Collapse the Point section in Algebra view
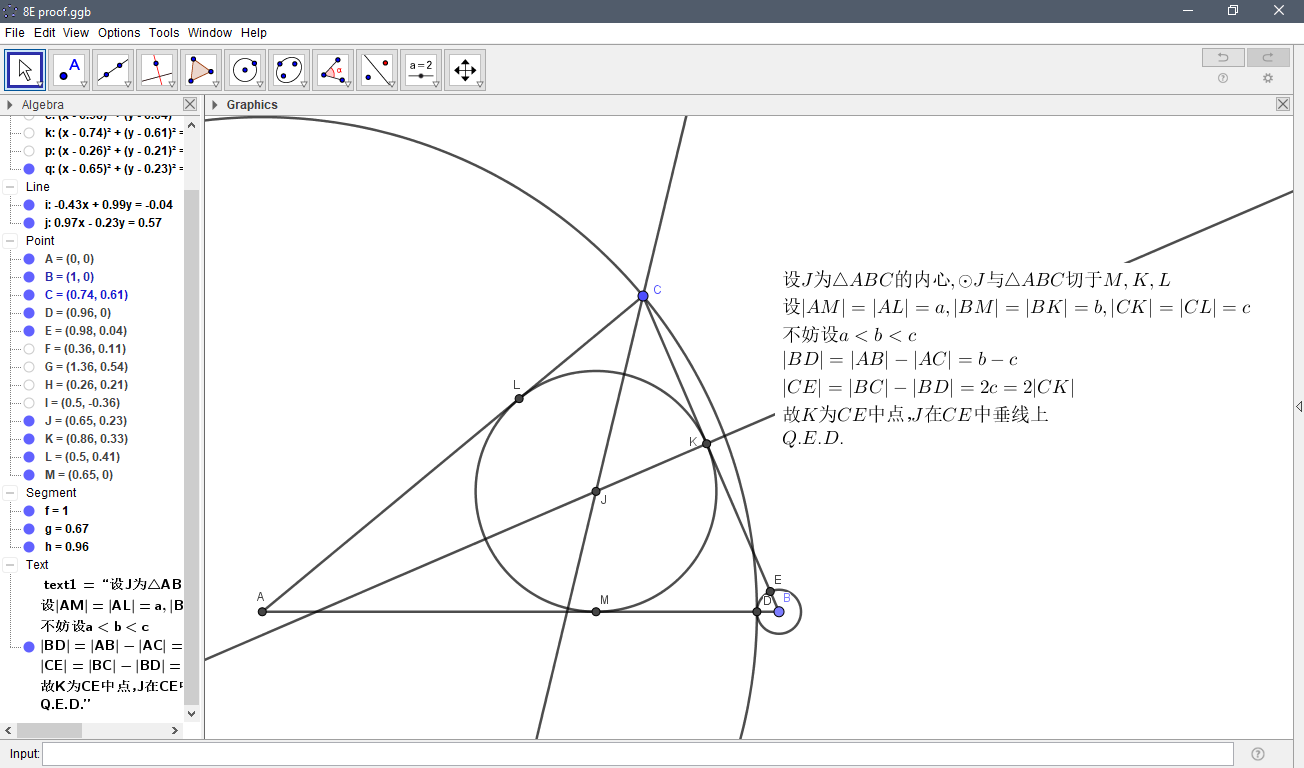 pos(8,240)
